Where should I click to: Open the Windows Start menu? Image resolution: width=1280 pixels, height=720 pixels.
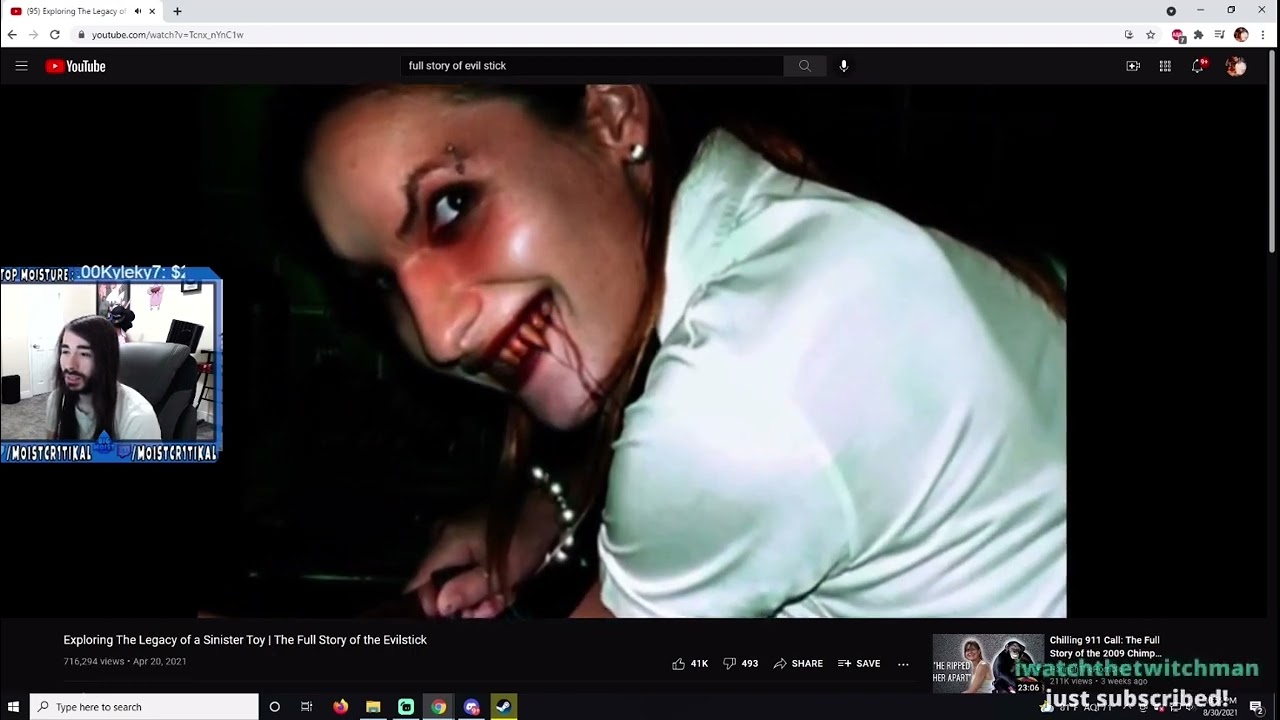14,707
